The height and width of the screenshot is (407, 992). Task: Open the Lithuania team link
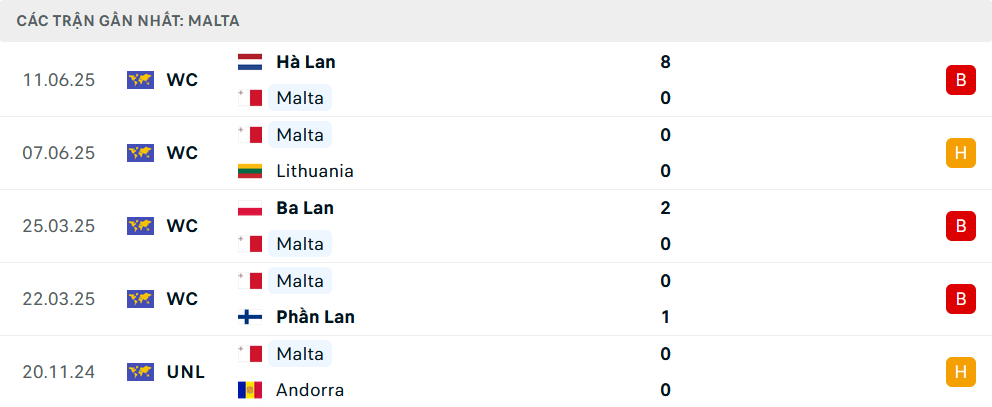point(314,171)
